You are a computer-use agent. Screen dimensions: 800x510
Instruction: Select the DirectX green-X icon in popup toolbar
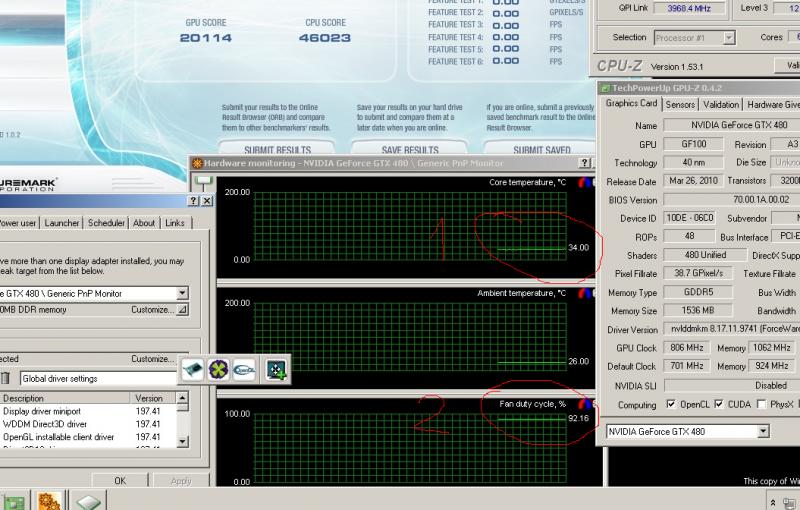tap(218, 369)
